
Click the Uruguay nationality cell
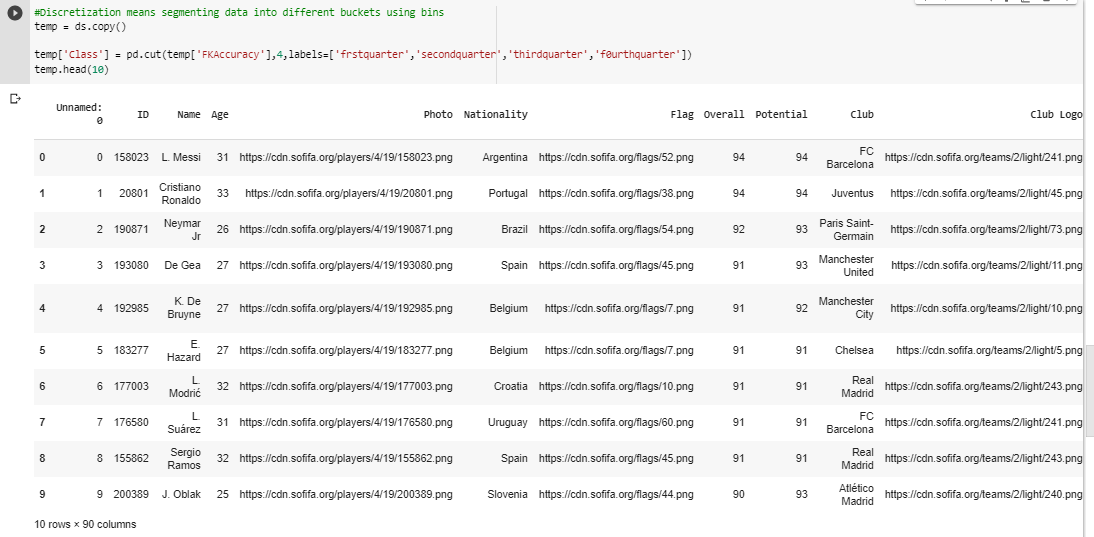click(508, 423)
